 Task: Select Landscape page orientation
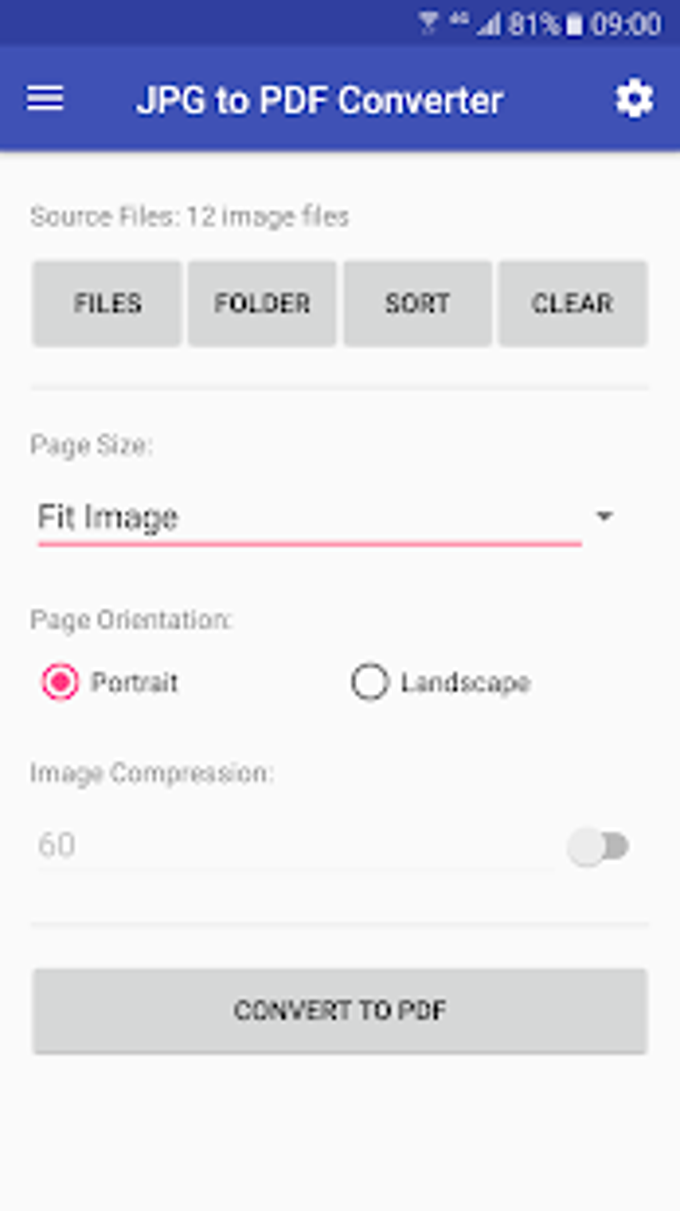370,683
